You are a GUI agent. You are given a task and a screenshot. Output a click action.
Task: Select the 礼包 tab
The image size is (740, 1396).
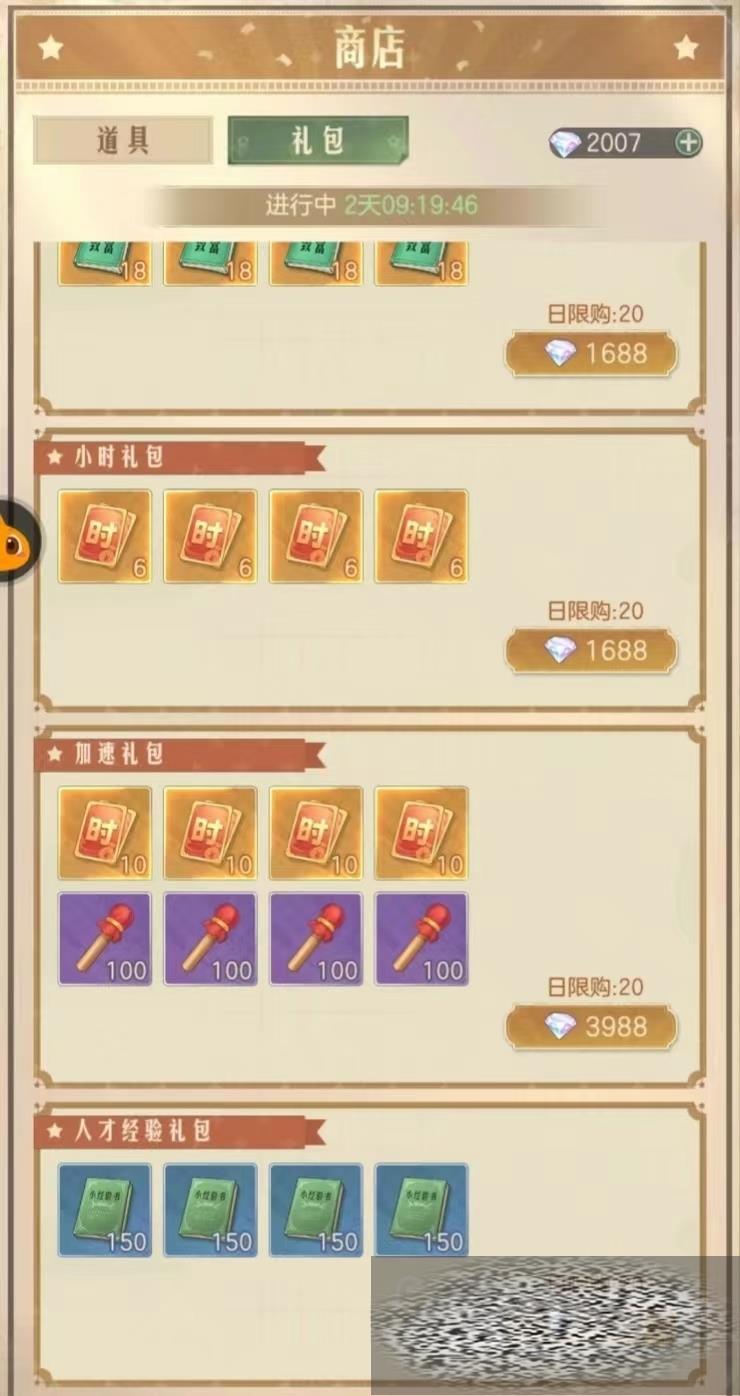318,140
